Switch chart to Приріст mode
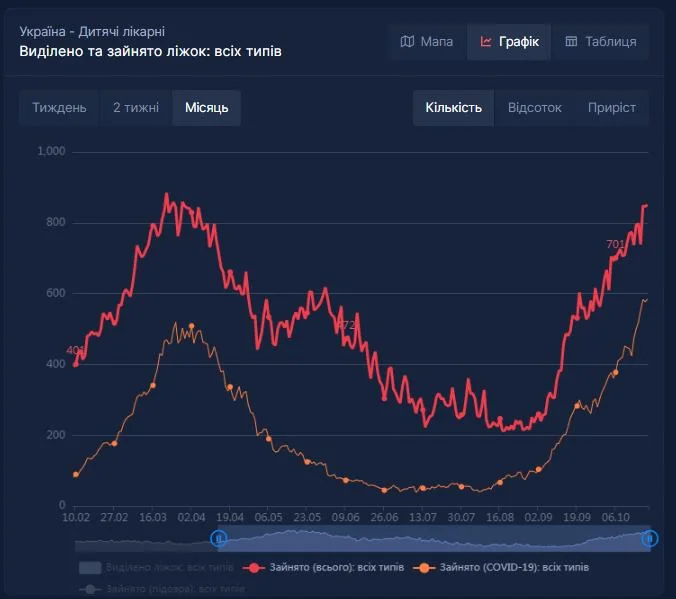676x599 pixels. [x=611, y=108]
